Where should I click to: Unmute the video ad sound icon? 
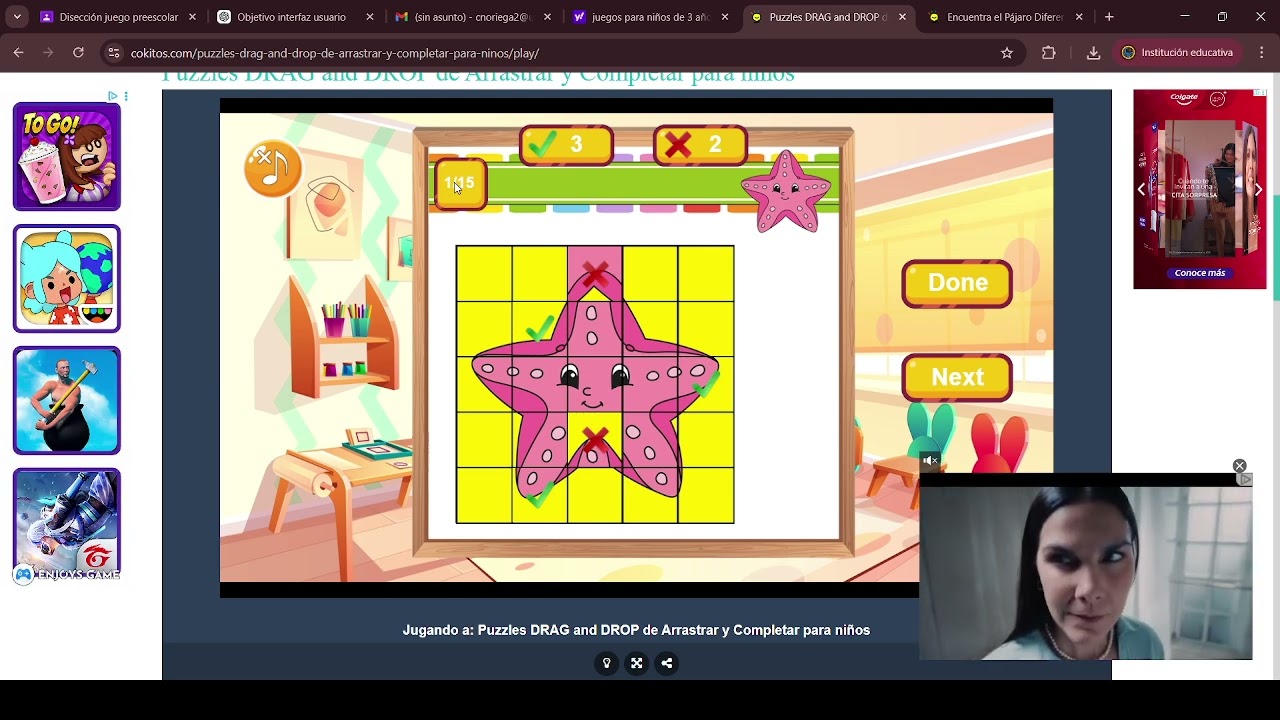[930, 460]
